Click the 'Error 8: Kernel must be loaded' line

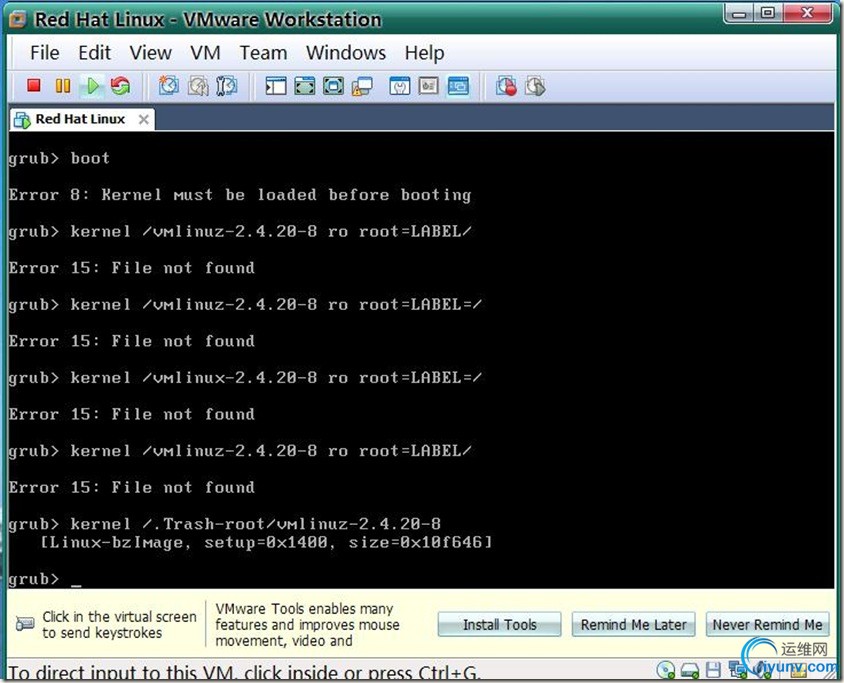[240, 194]
